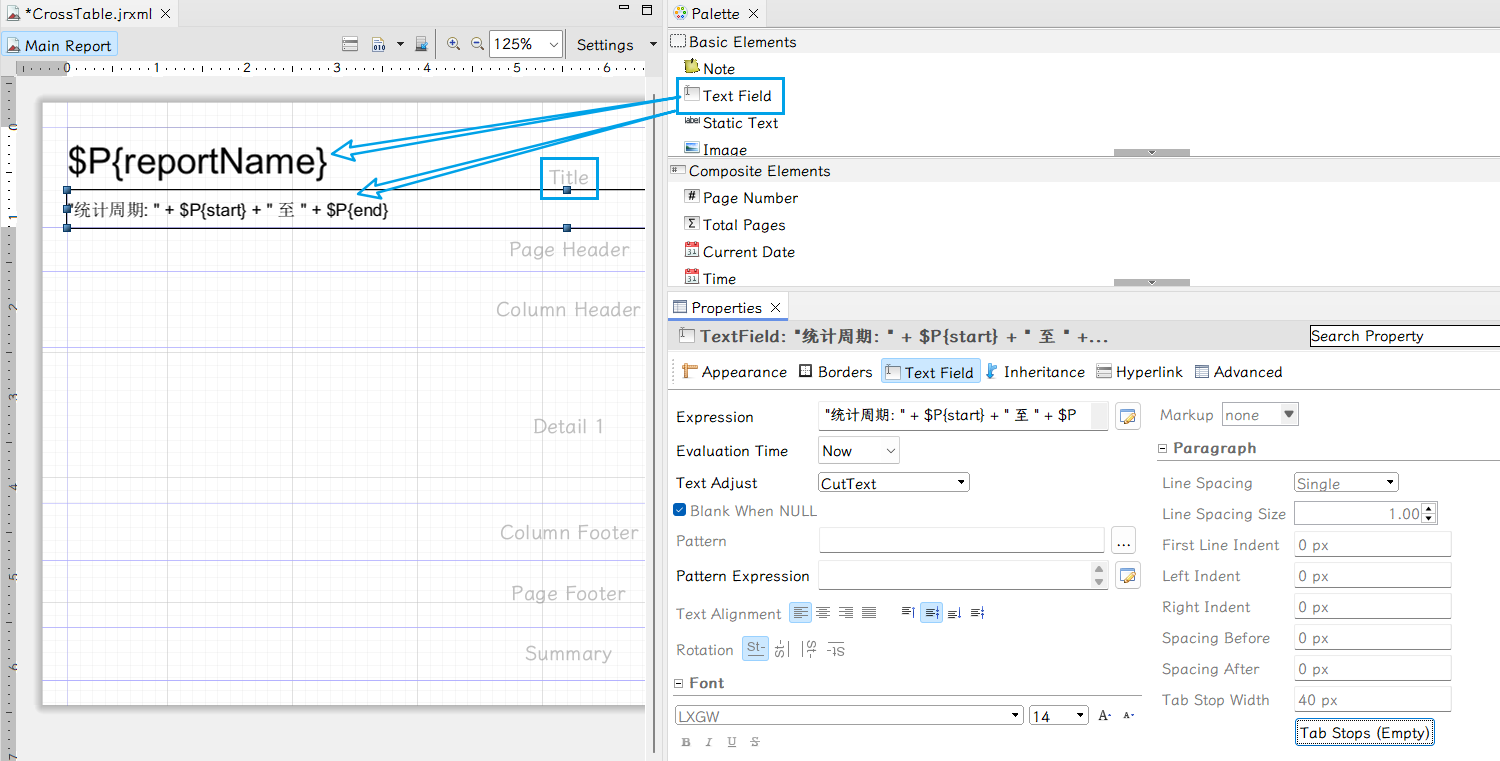The image size is (1500, 761).
Task: Toggle italic font style
Action: [709, 742]
